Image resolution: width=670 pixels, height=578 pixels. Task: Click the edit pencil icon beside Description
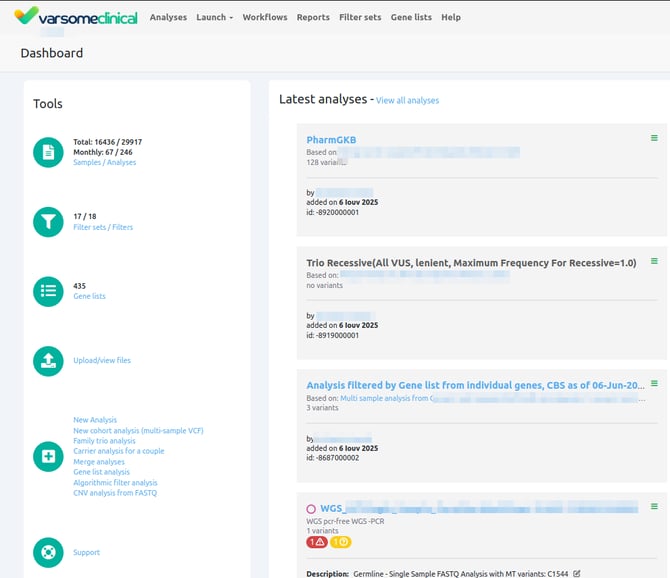(577, 573)
